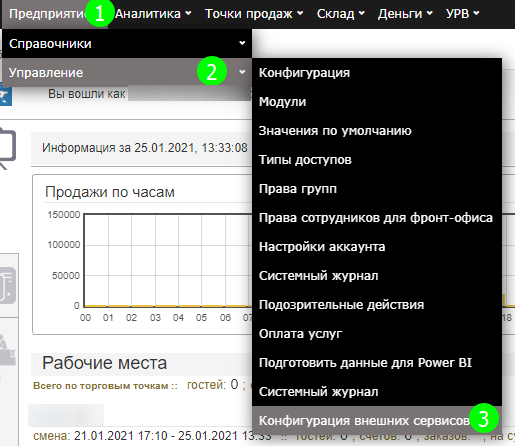Choose Подготовить данные для Power BI

tap(377, 363)
